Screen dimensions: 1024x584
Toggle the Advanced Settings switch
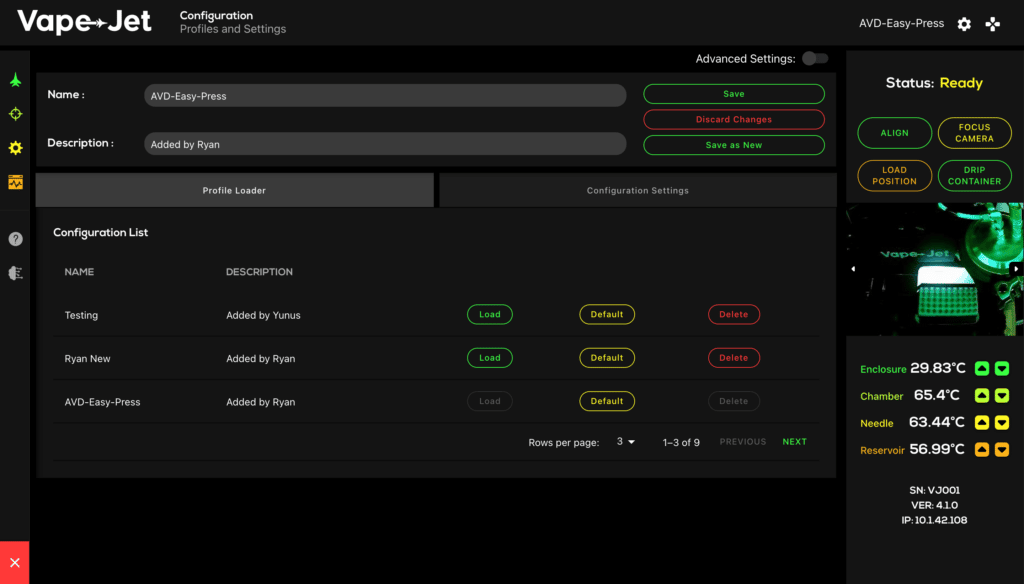815,59
